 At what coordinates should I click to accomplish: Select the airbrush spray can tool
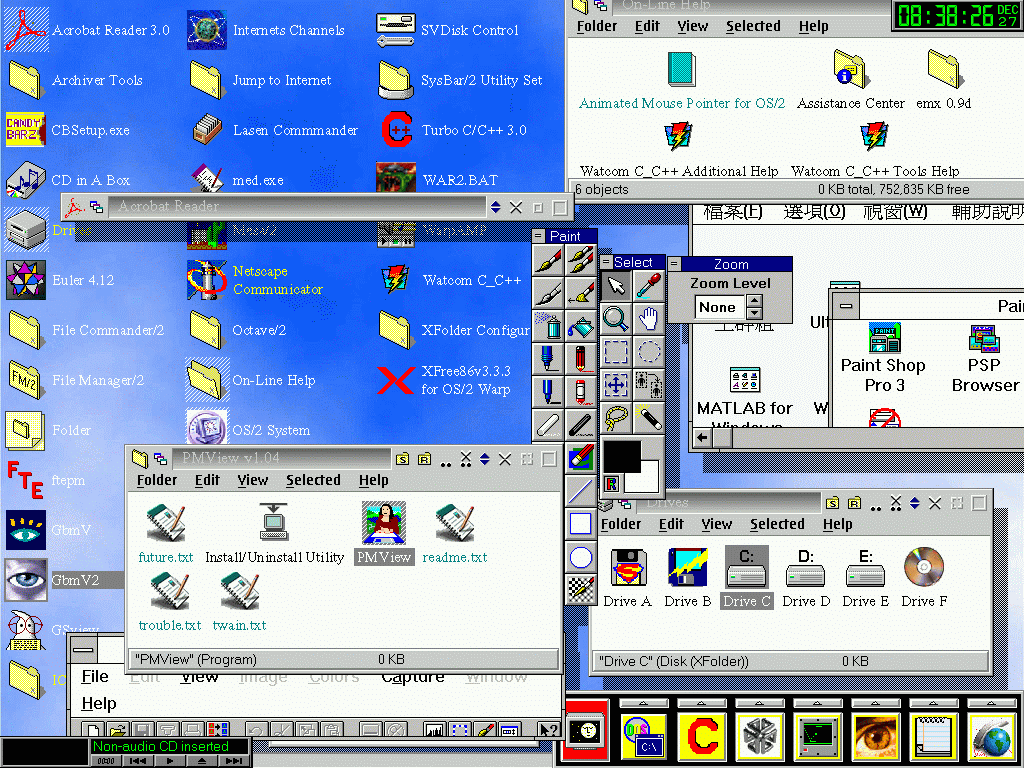tap(548, 326)
